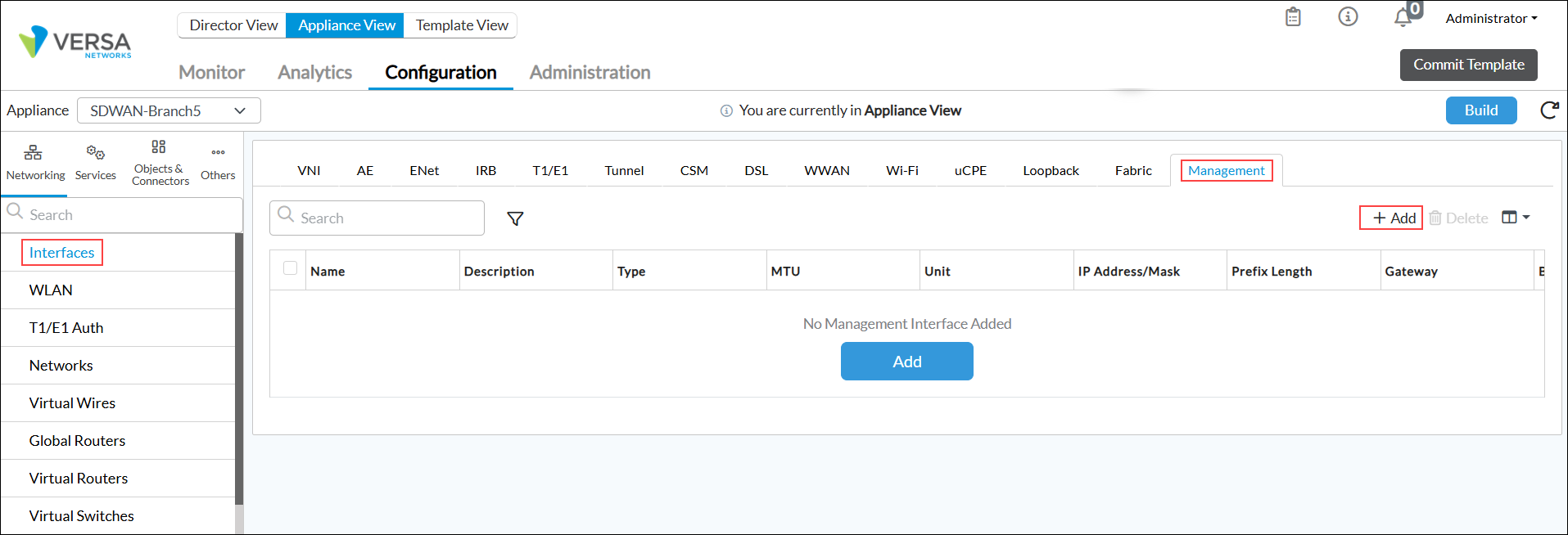Open the Services gear icon
1568x535 pixels.
click(95, 153)
